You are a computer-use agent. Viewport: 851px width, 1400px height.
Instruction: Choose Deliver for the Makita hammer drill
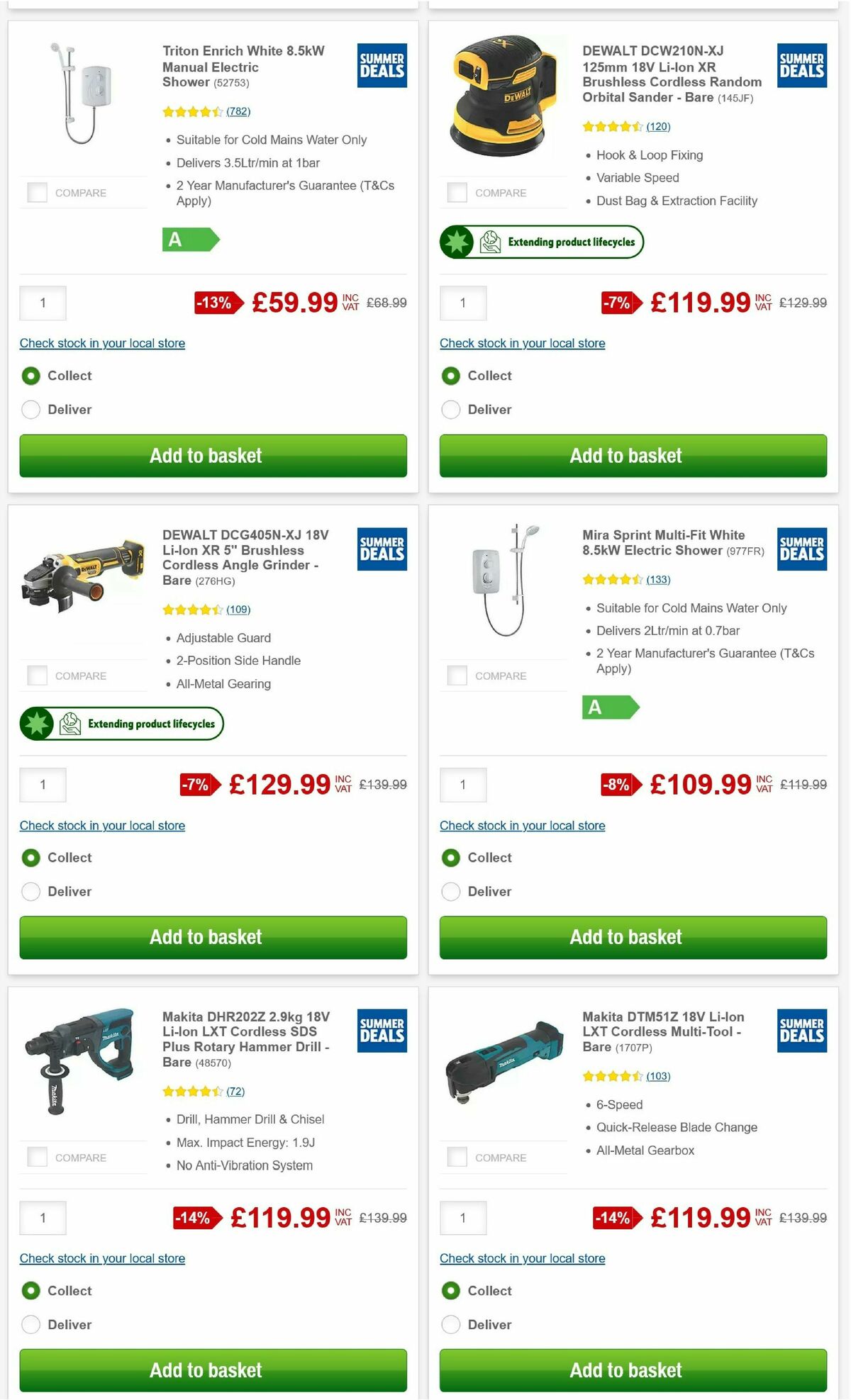pos(30,1324)
